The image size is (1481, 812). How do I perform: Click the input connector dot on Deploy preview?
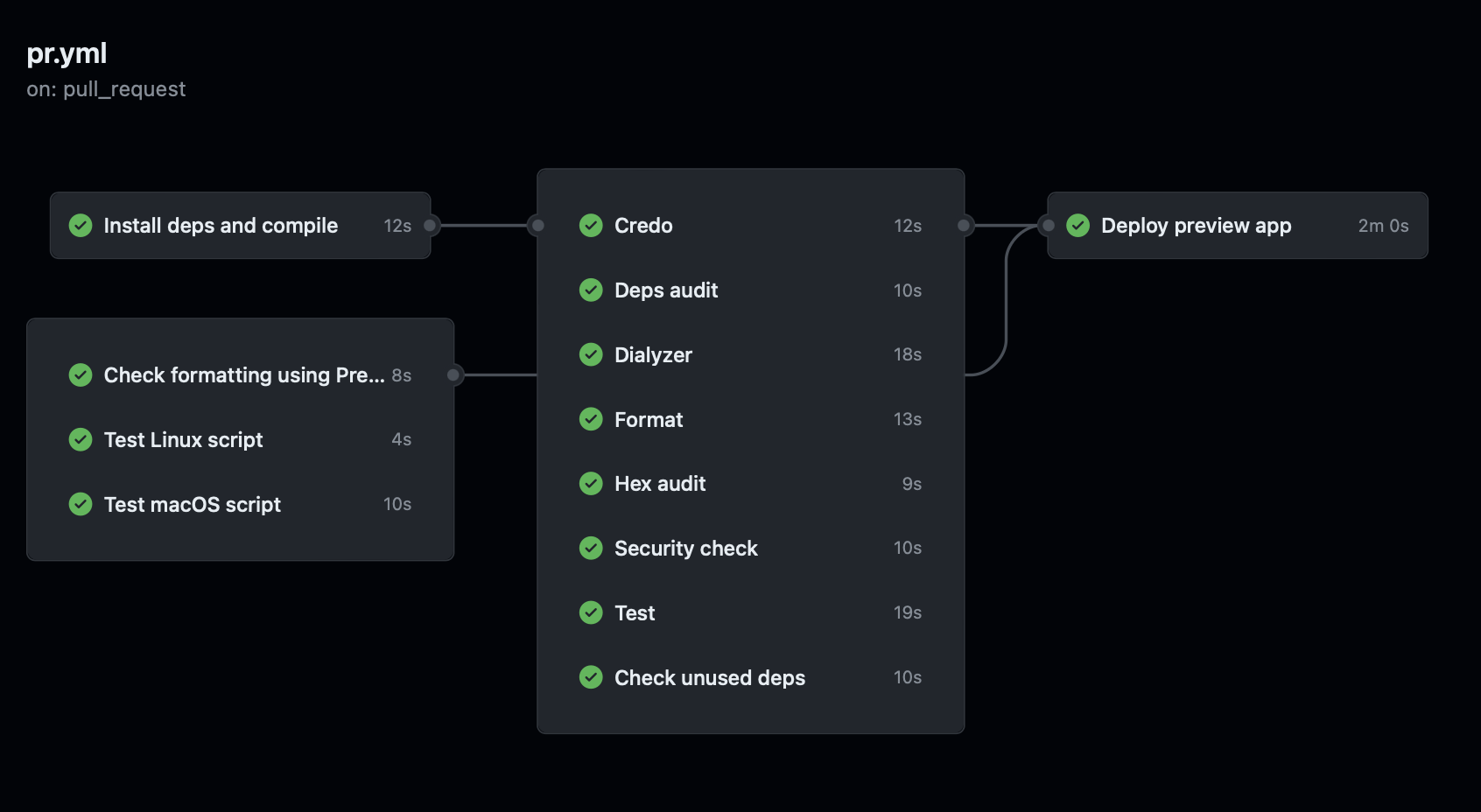click(1048, 226)
